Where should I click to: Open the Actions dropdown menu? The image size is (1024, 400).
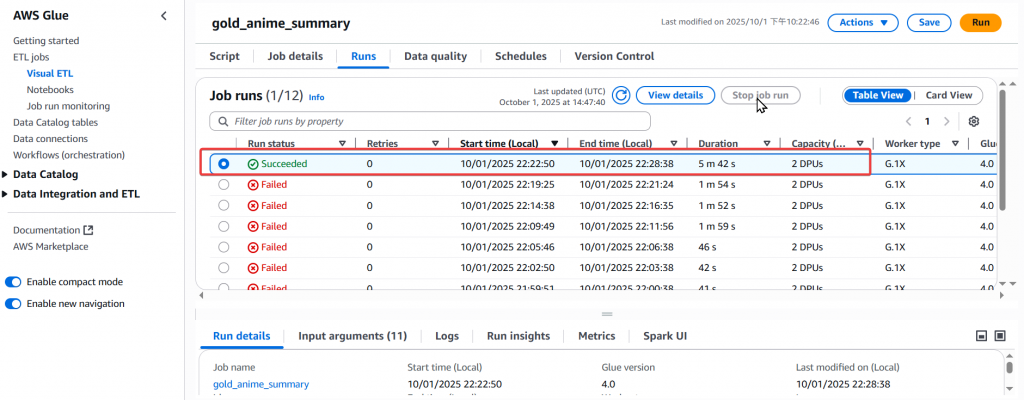863,22
